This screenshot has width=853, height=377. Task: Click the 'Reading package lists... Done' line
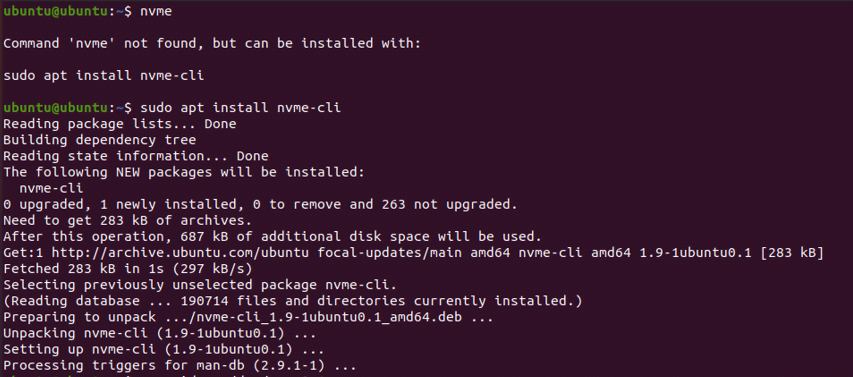tap(120, 124)
